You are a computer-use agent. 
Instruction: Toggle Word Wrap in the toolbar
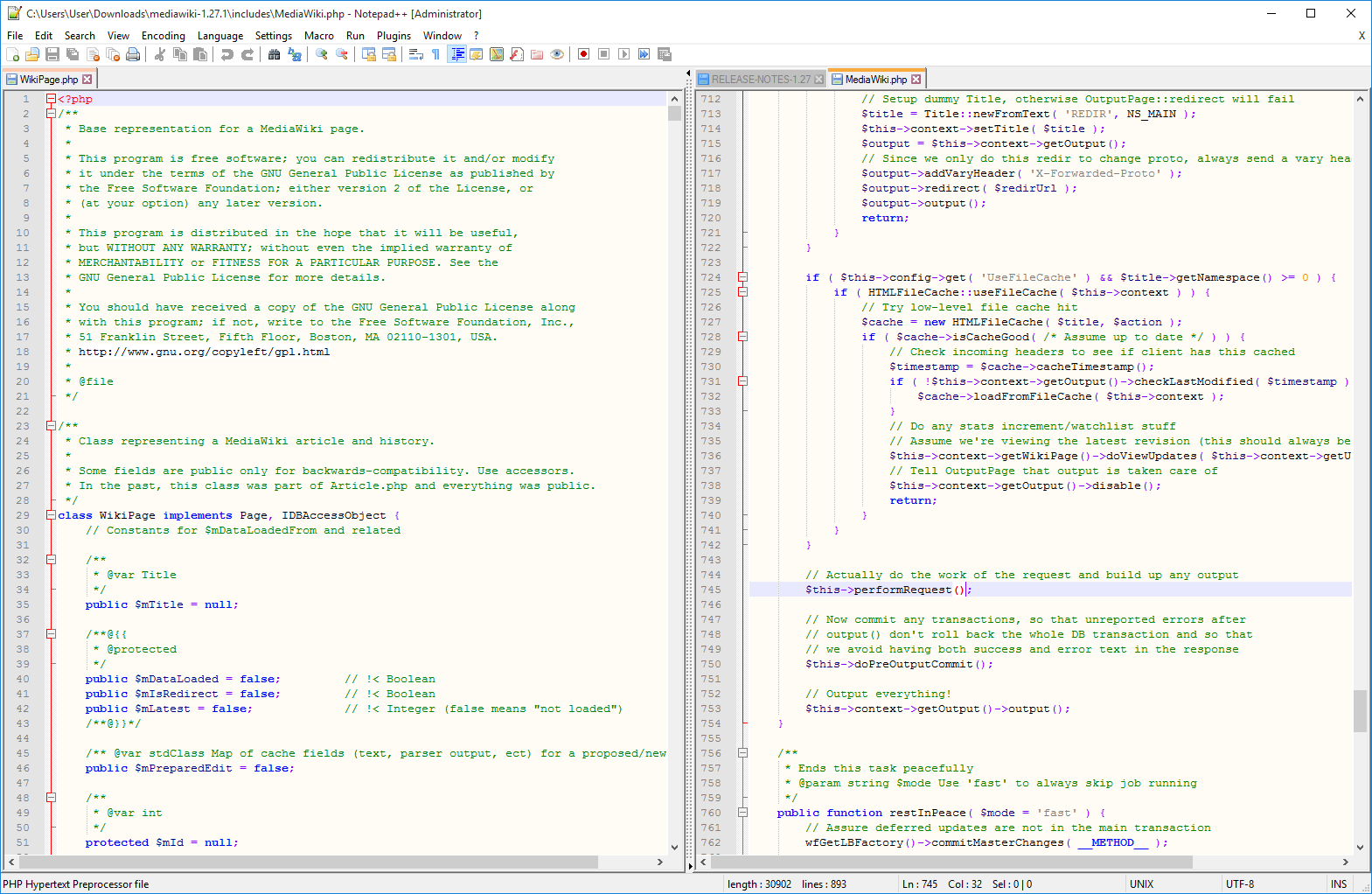point(415,54)
